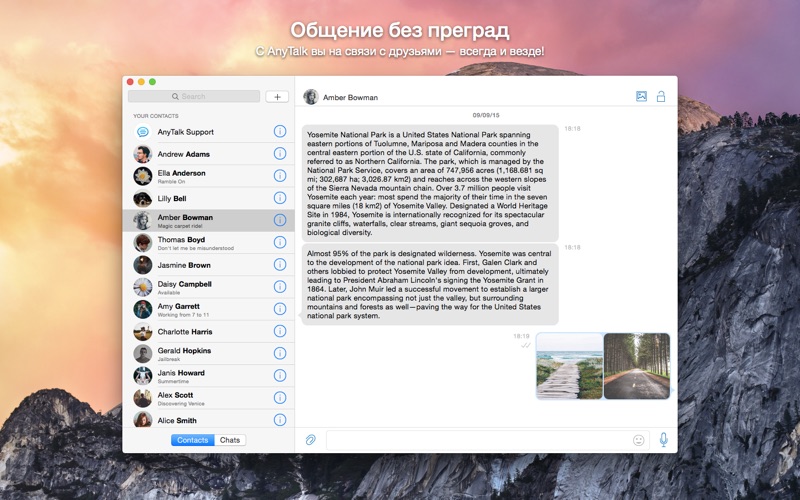Select contact Lilly Bell

(208, 198)
